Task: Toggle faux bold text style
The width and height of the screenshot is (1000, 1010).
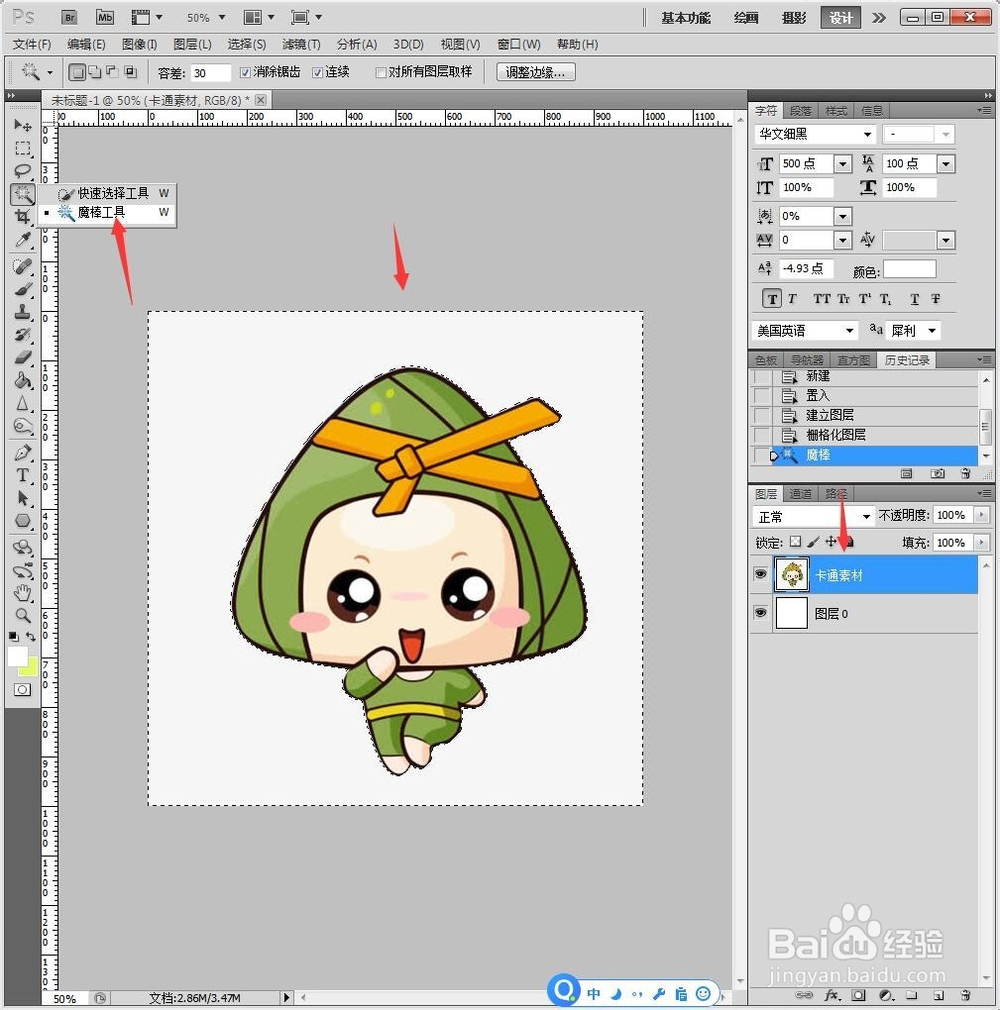Action: (772, 299)
